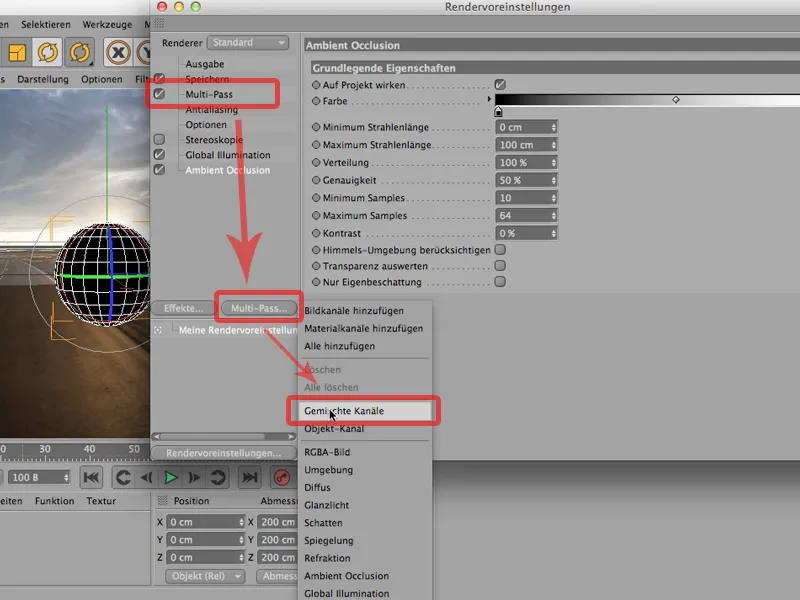Open the Selektieren menu in main window
Image resolution: width=800 pixels, height=600 pixels.
(46, 24)
